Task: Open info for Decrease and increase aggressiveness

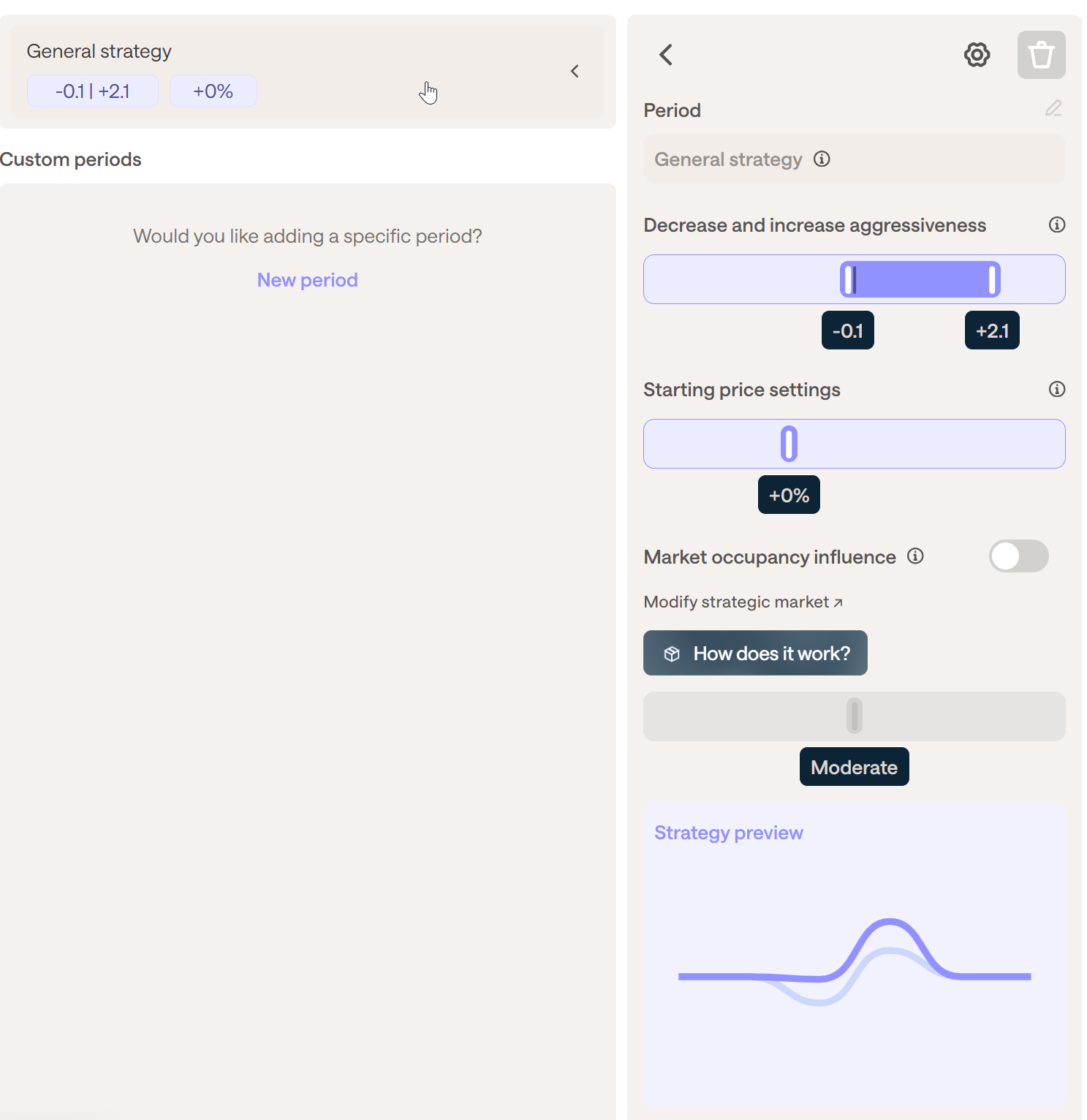Action: coord(1056,225)
